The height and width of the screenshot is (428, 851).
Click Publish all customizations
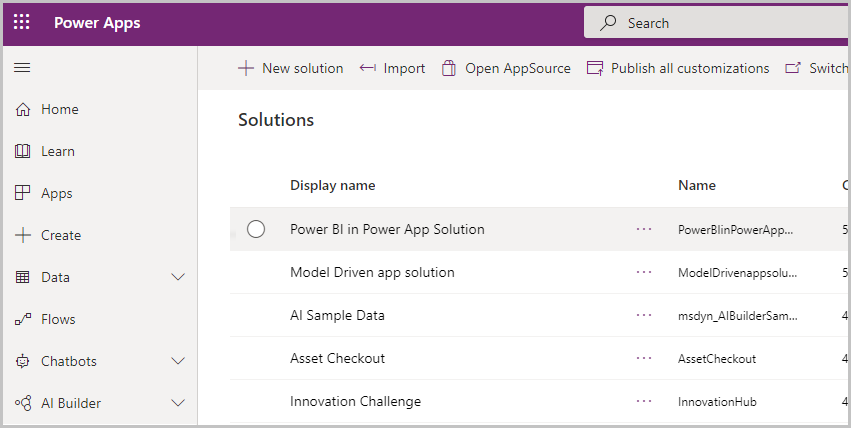coord(678,68)
